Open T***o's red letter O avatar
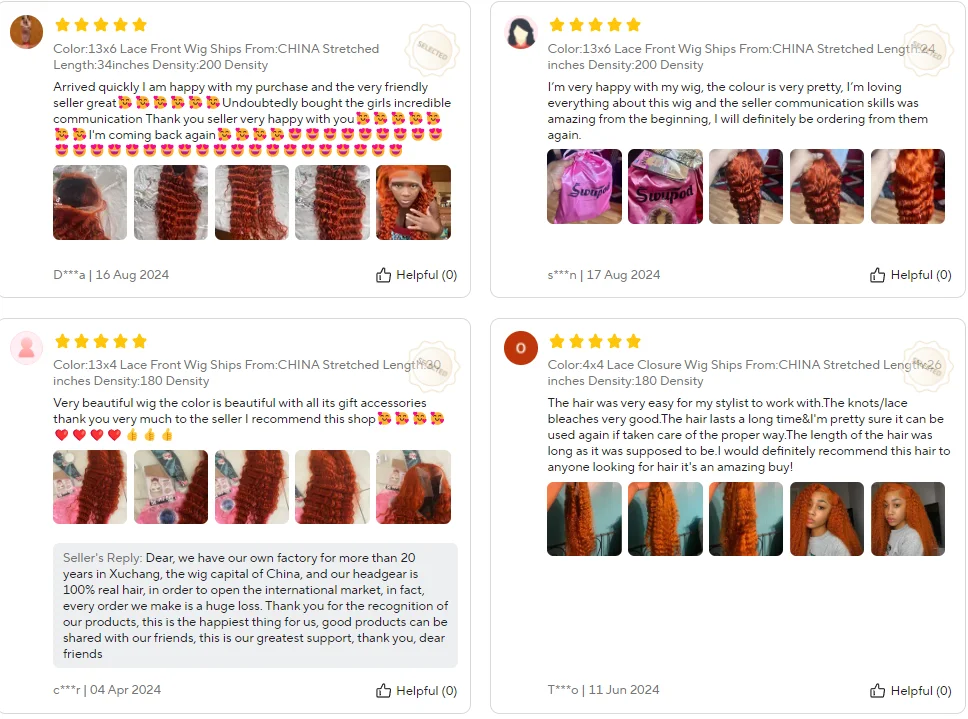This screenshot has width=968, height=719. click(521, 348)
